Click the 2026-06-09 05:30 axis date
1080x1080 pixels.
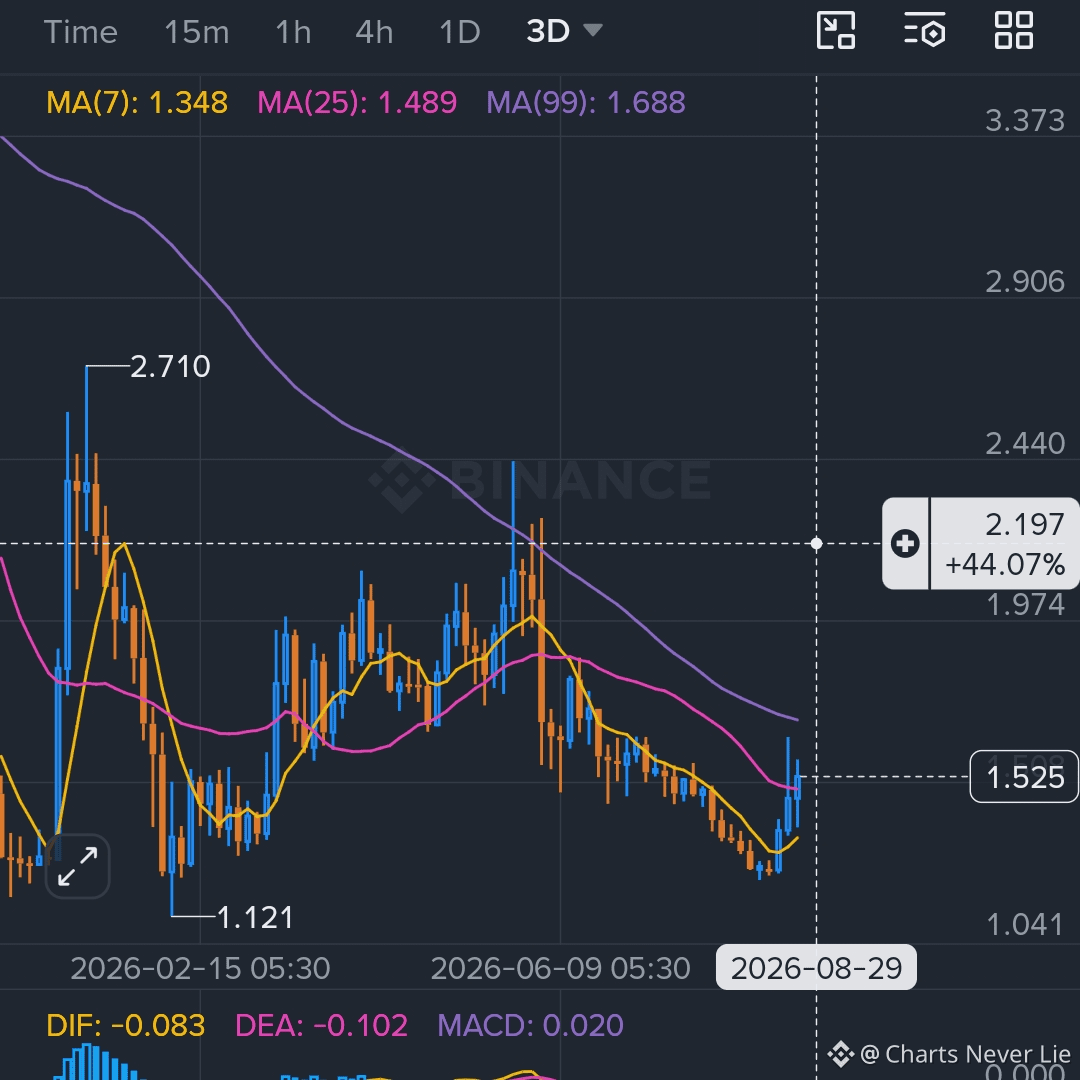(561, 968)
